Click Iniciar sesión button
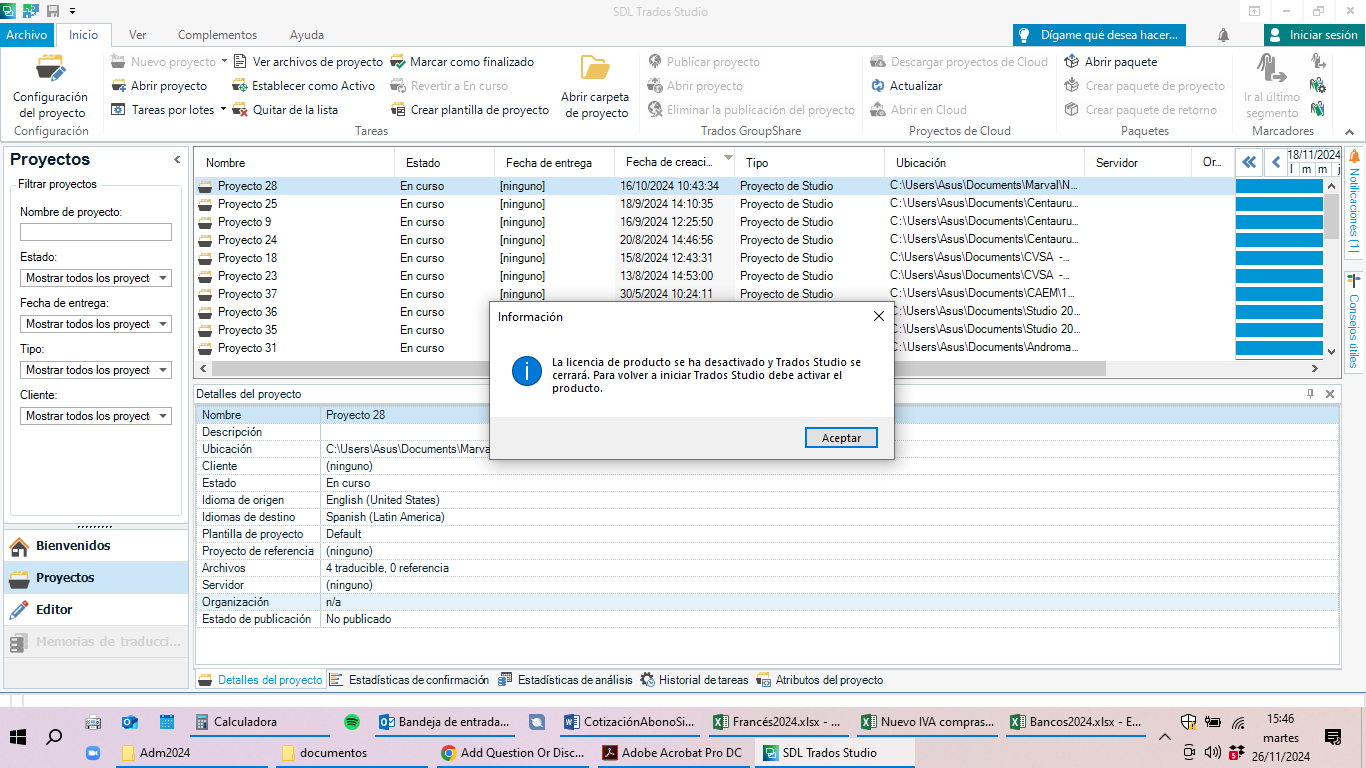The image size is (1366, 768). tap(1312, 35)
